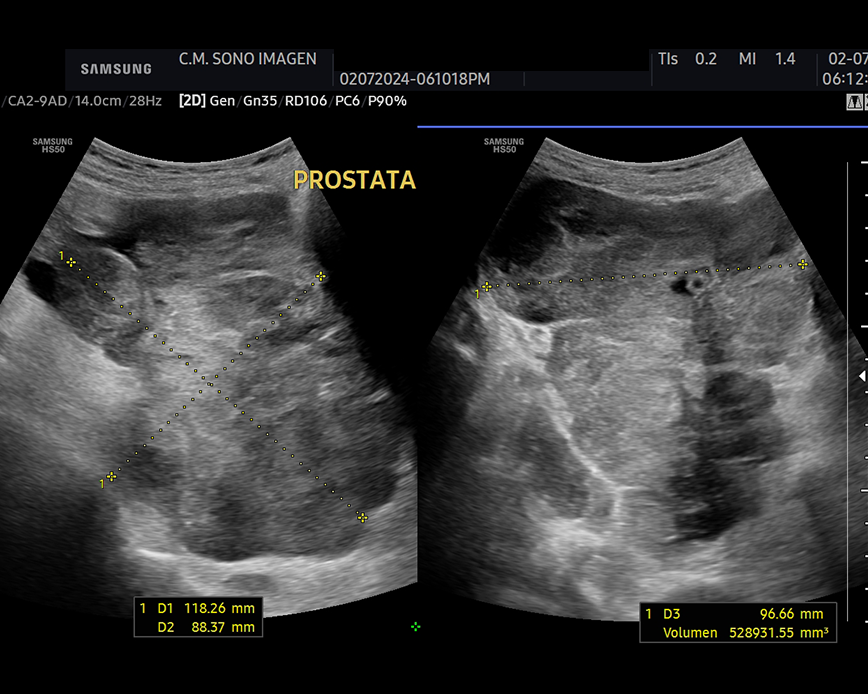Click the upper-right caliper marker of D2

(320, 276)
